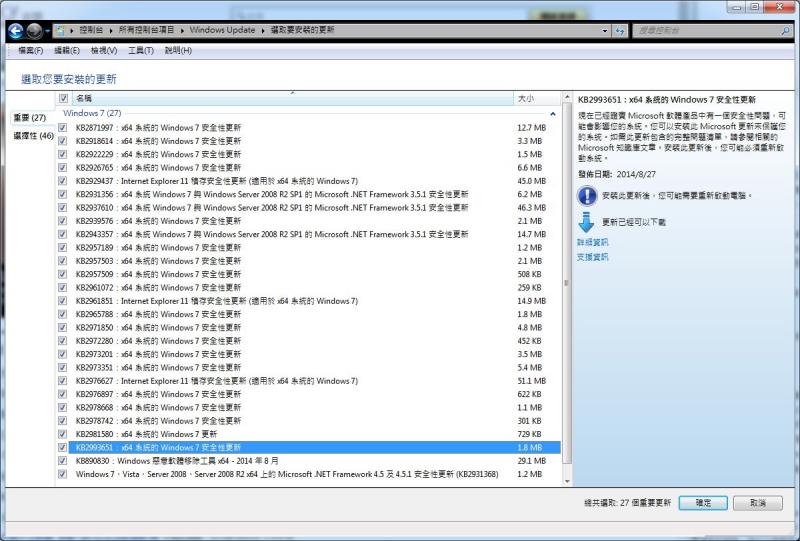Image resolution: width=800 pixels, height=541 pixels.
Task: Click the 所有控制台項目 breadcrumb
Action: click(146, 30)
